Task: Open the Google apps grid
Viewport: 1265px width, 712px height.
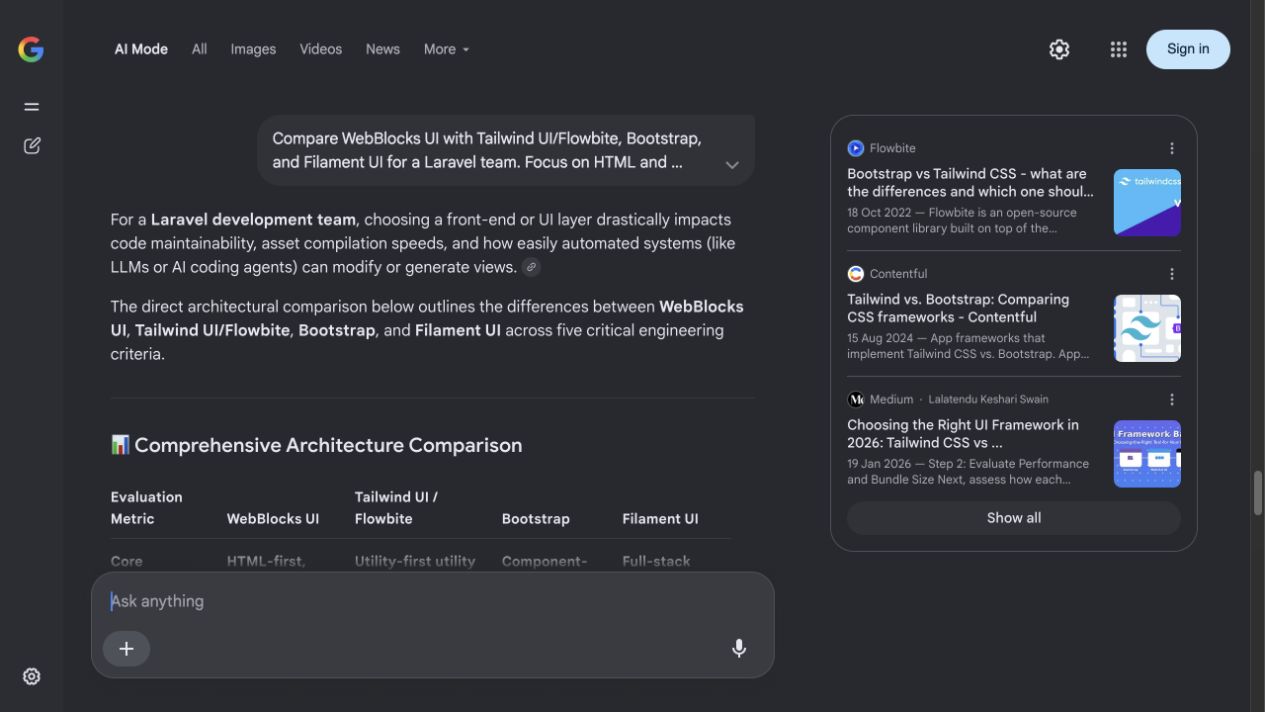Action: (x=1118, y=49)
